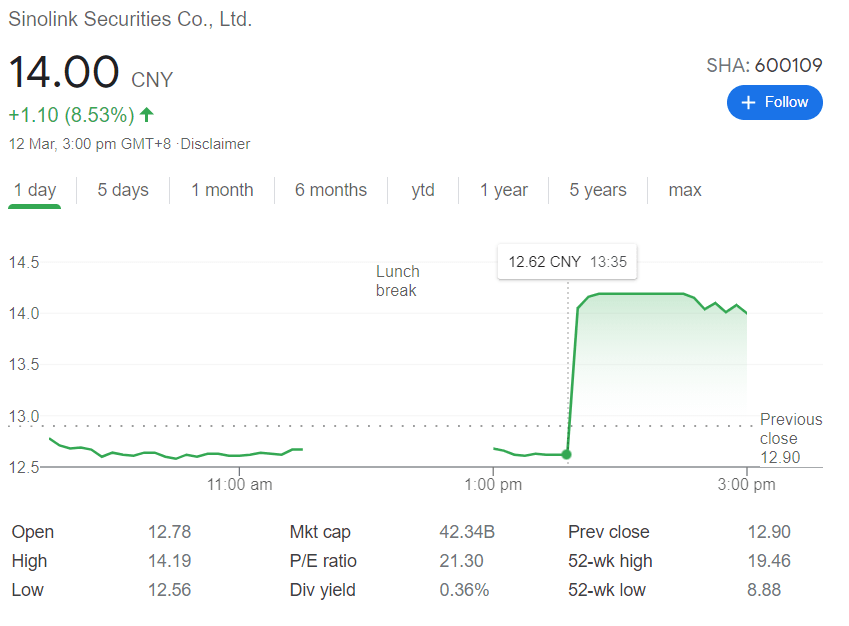The image size is (849, 626).
Task: Click the 1:00 pm axis label
Action: point(493,484)
